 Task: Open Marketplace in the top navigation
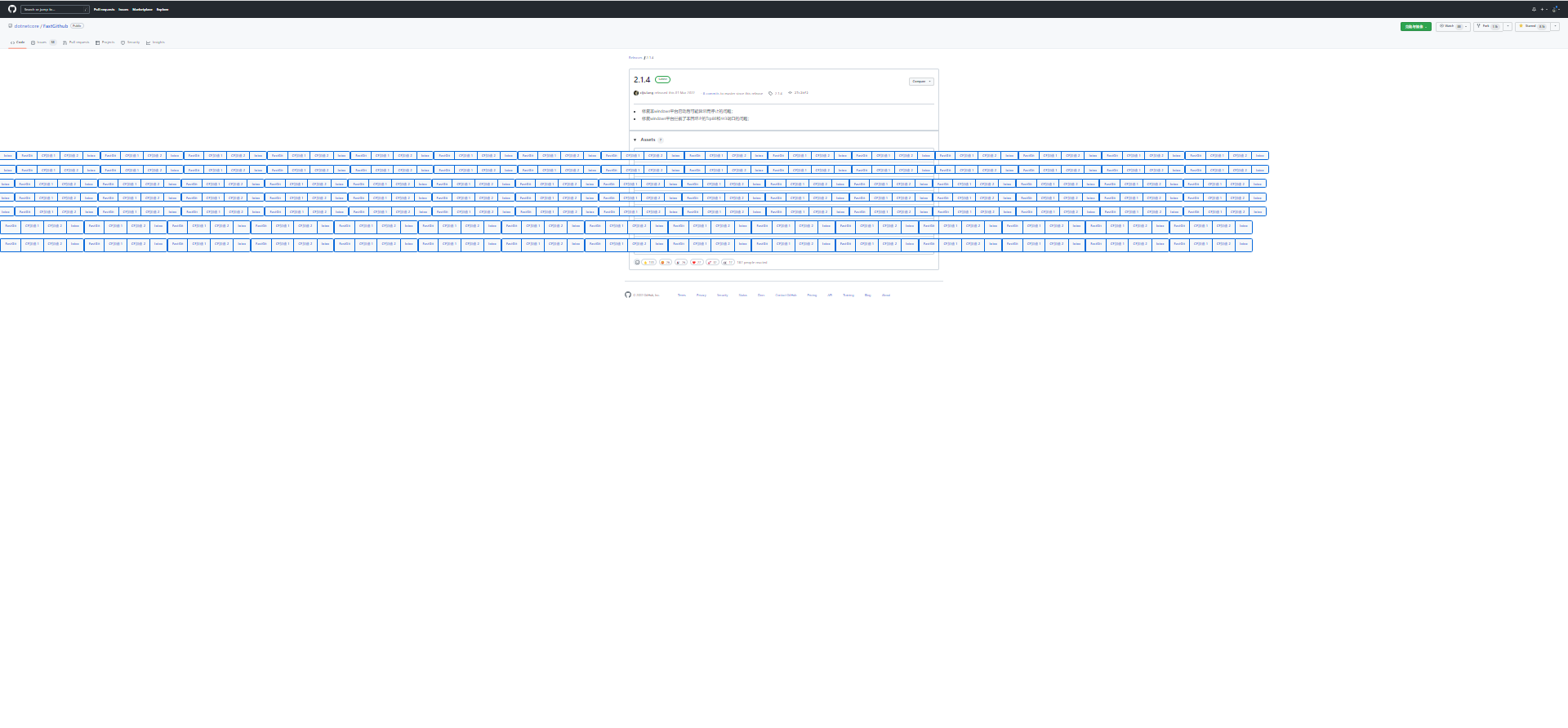[142, 9]
